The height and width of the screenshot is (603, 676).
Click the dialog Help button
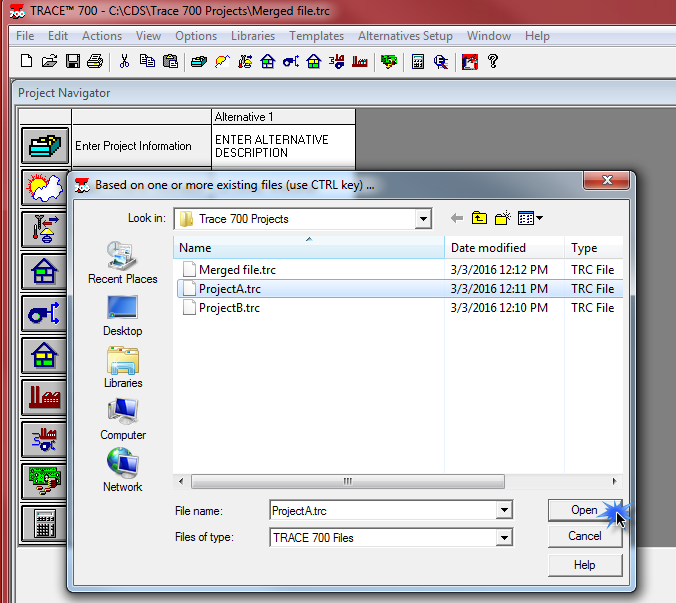click(585, 565)
